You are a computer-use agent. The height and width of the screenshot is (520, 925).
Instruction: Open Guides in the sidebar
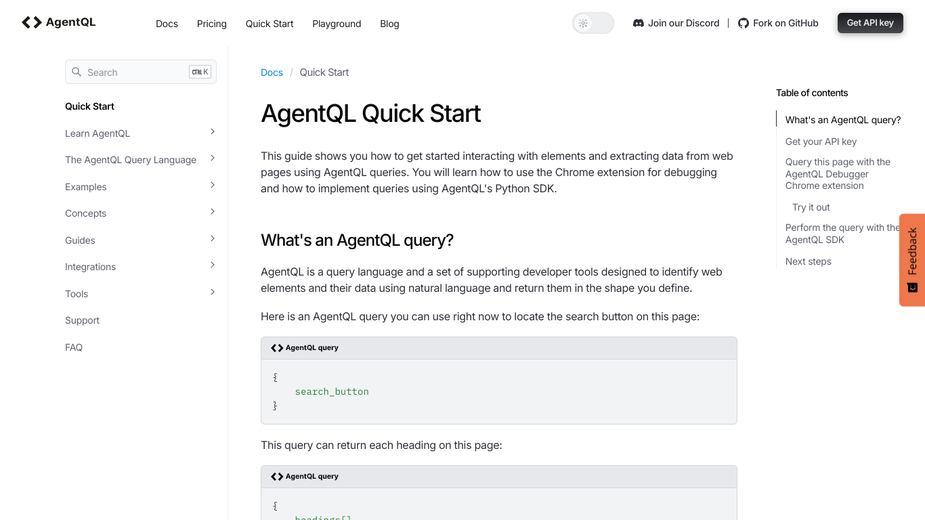pyautogui.click(x=80, y=240)
